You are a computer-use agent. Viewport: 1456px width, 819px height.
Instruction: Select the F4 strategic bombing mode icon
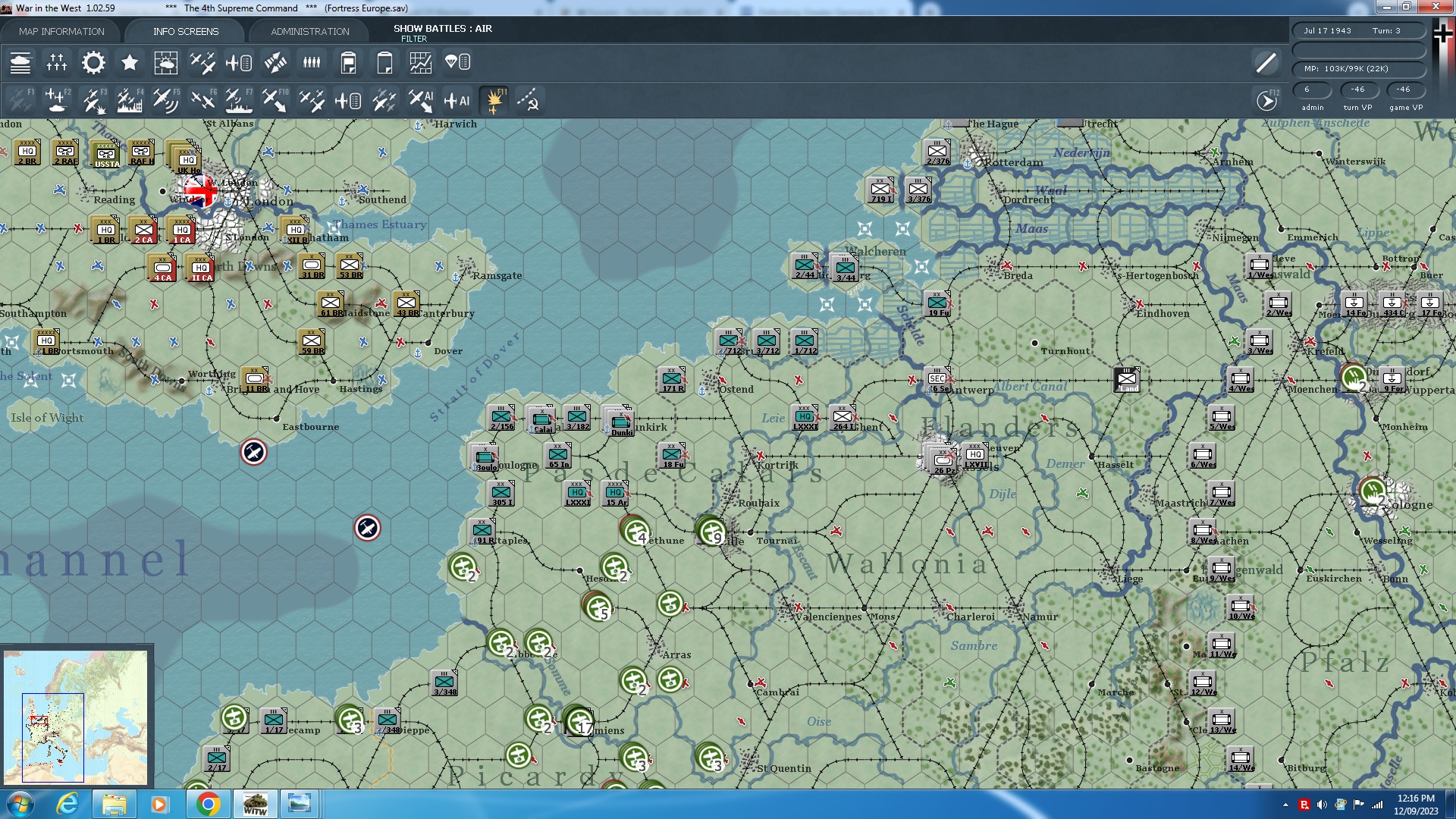tap(130, 100)
